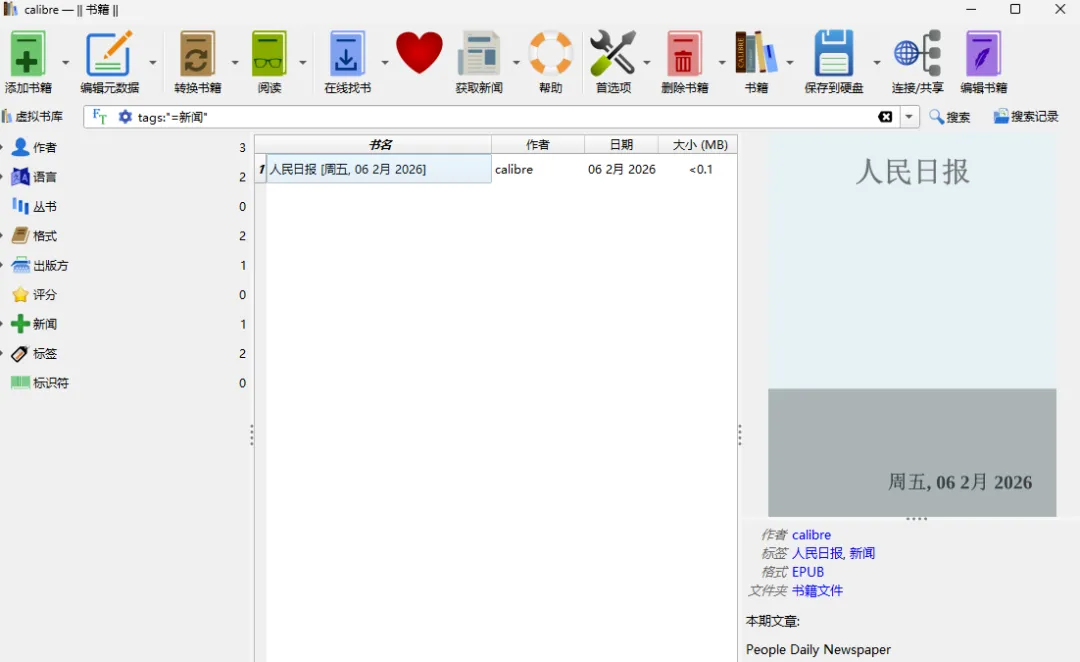Click in the tags search input field

pos(503,117)
